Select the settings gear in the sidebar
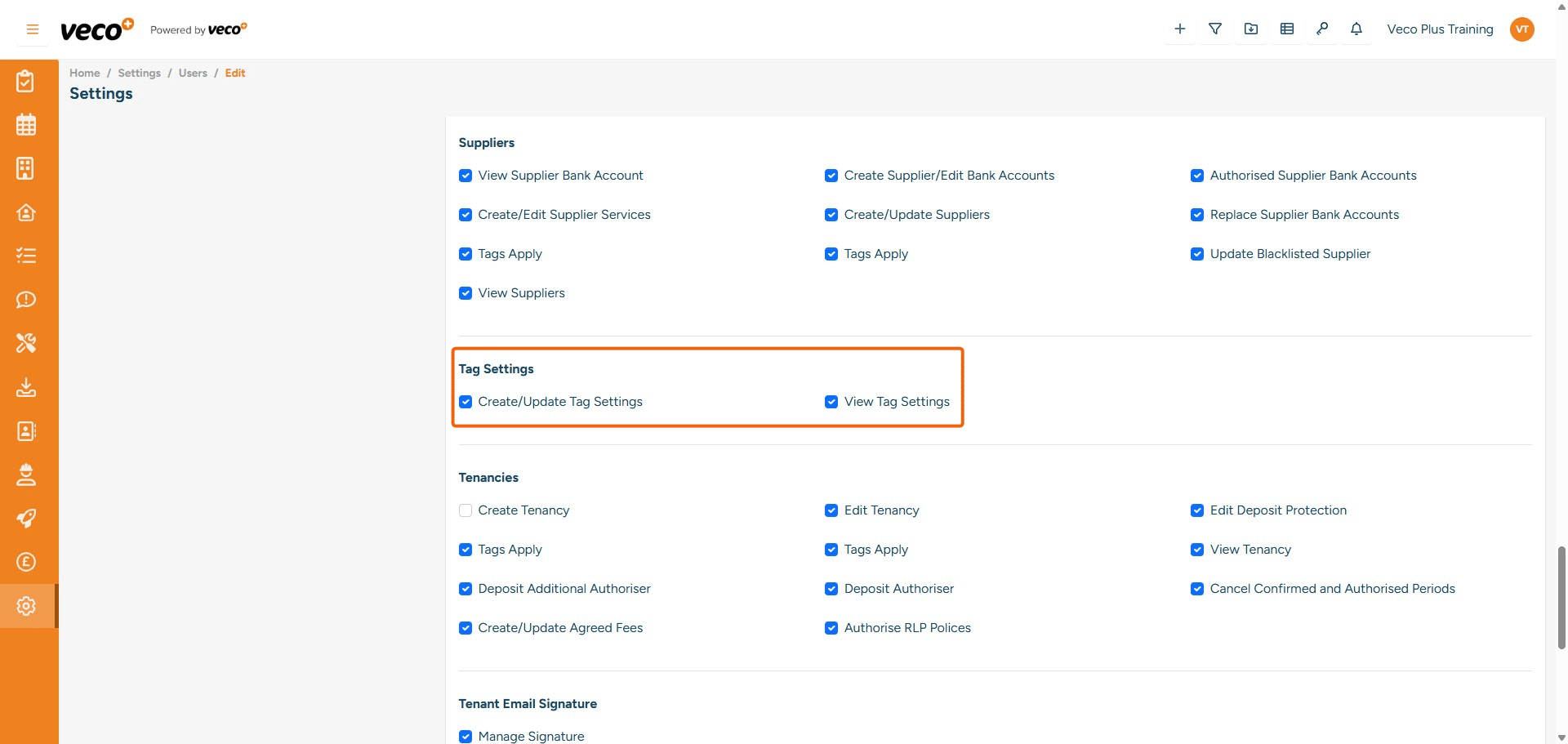 tap(26, 606)
